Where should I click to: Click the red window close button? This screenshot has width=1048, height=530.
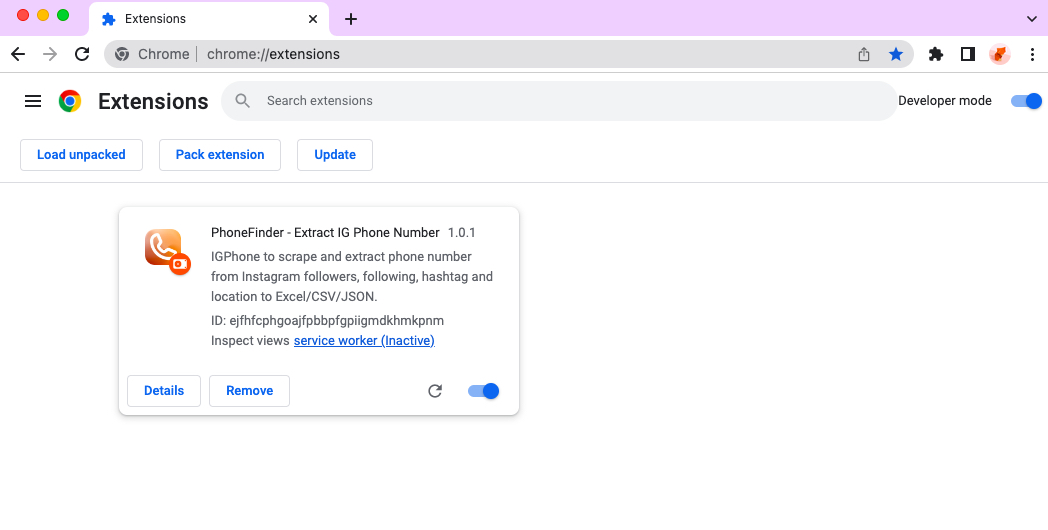(x=23, y=15)
